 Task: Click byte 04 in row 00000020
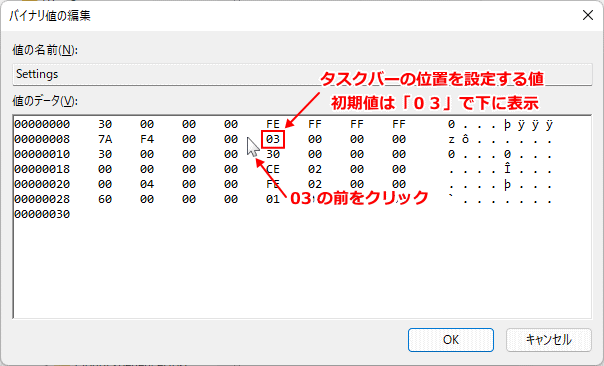pos(147,184)
